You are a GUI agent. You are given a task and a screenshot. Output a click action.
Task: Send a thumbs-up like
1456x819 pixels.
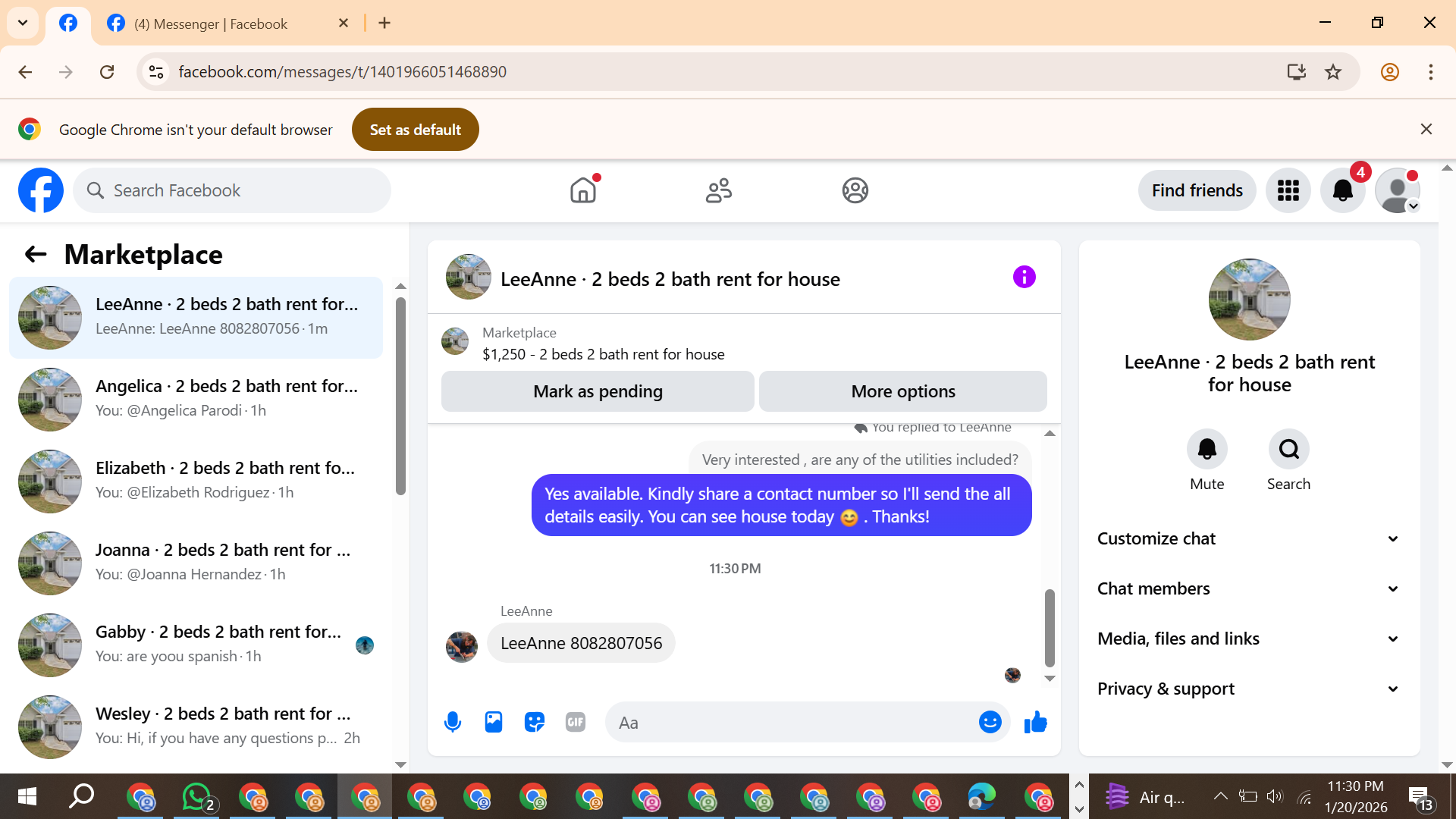(x=1035, y=723)
